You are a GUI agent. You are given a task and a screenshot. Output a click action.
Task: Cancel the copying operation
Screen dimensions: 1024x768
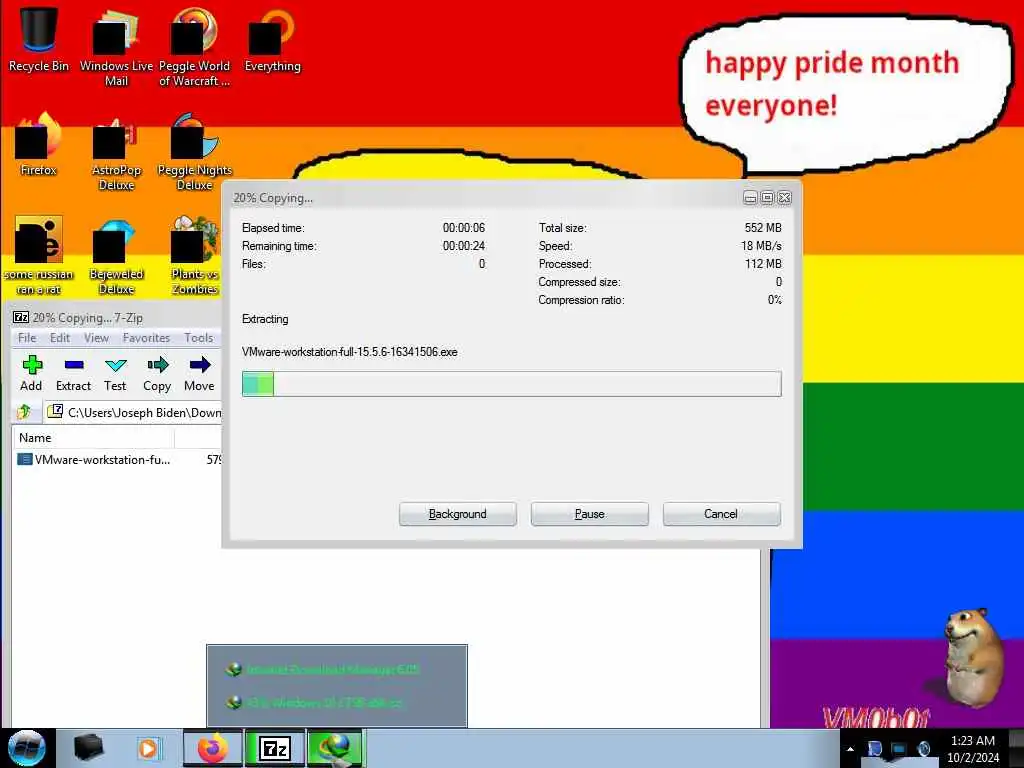coord(722,514)
